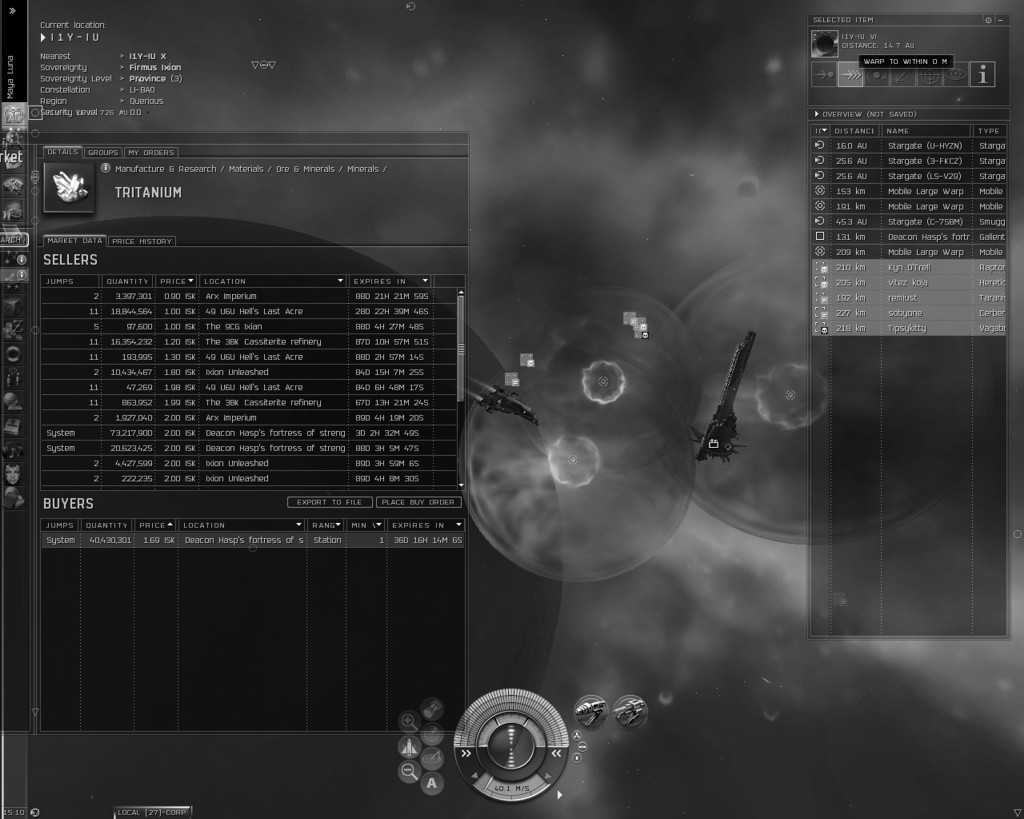Click Tritanium item picture in market details

click(x=69, y=187)
